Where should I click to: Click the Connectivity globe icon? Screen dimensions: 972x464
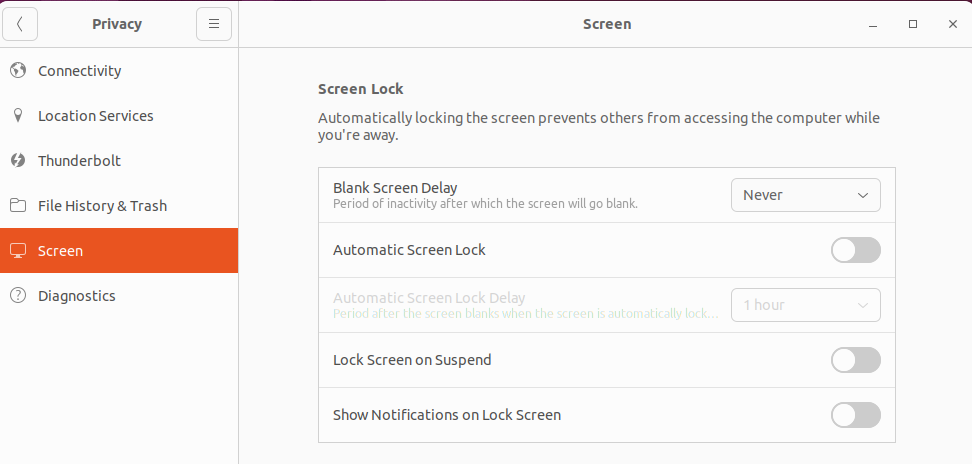tap(18, 71)
